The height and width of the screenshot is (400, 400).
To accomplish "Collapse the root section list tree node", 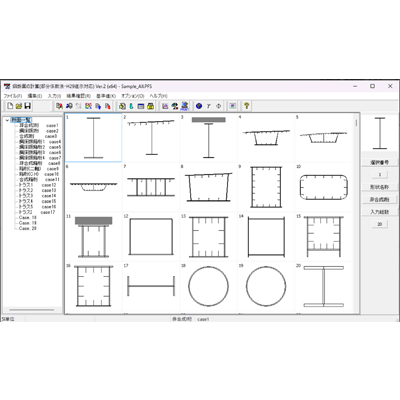I will [7, 120].
